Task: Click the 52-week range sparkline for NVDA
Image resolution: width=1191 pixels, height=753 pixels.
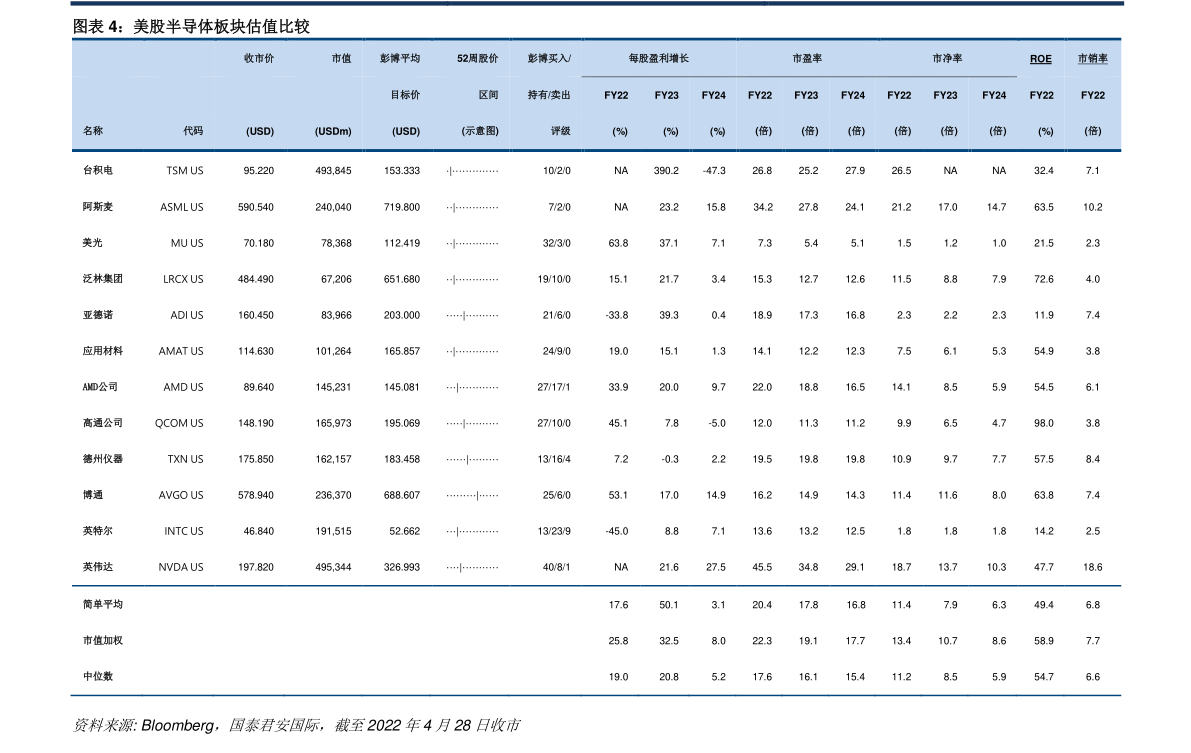Action: 472,568
